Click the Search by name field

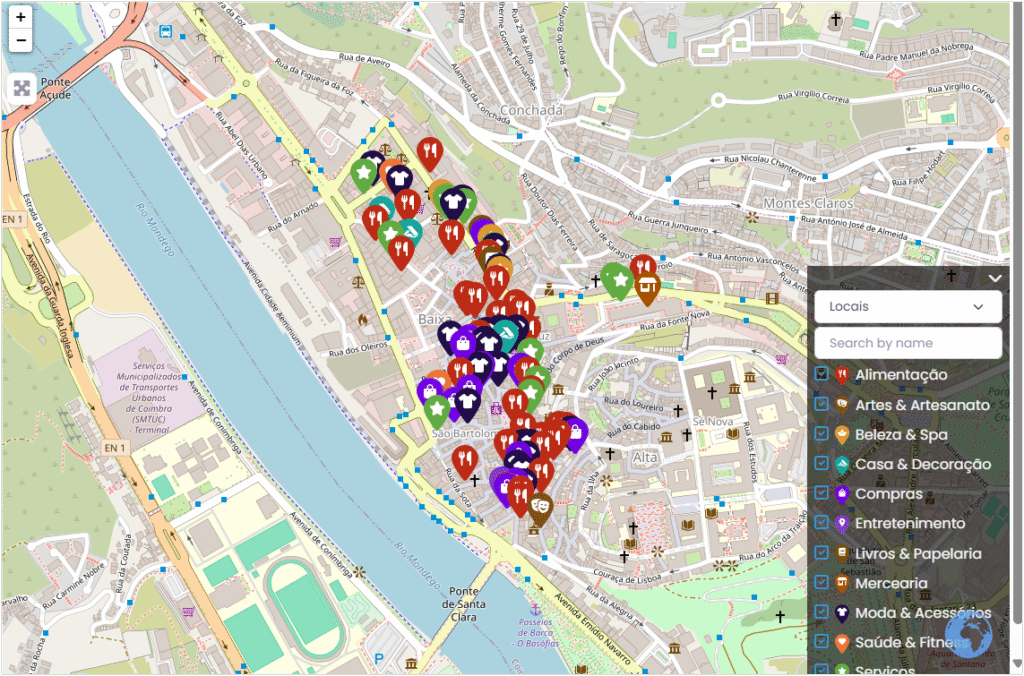pos(907,343)
